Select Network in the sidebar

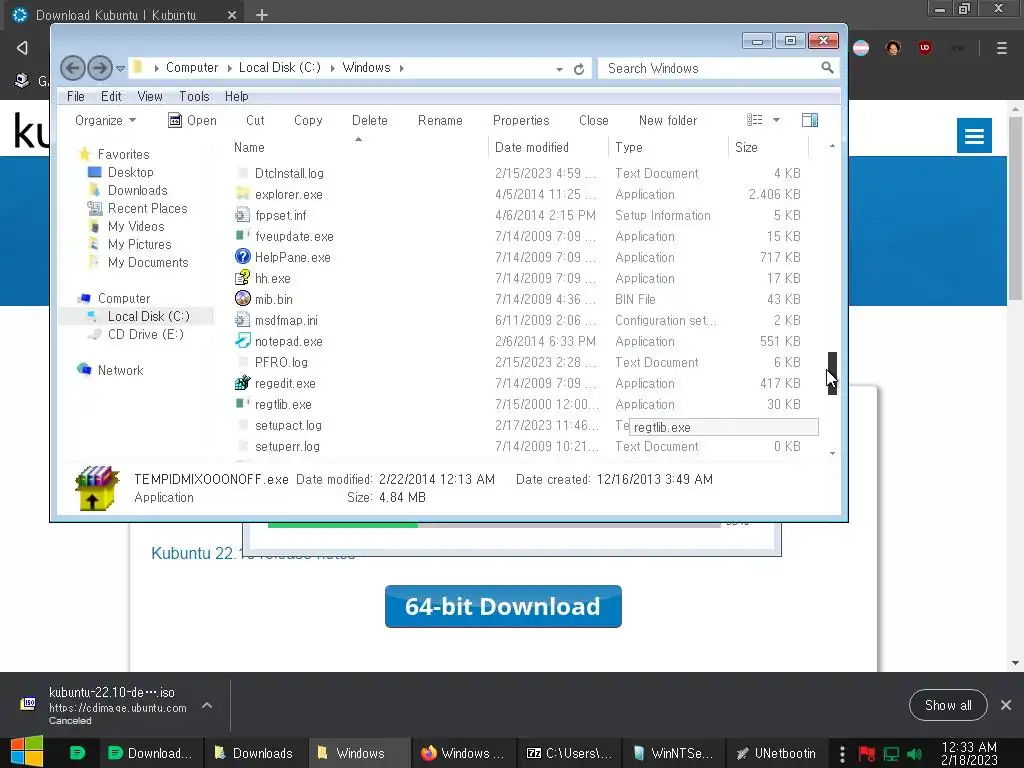point(120,370)
